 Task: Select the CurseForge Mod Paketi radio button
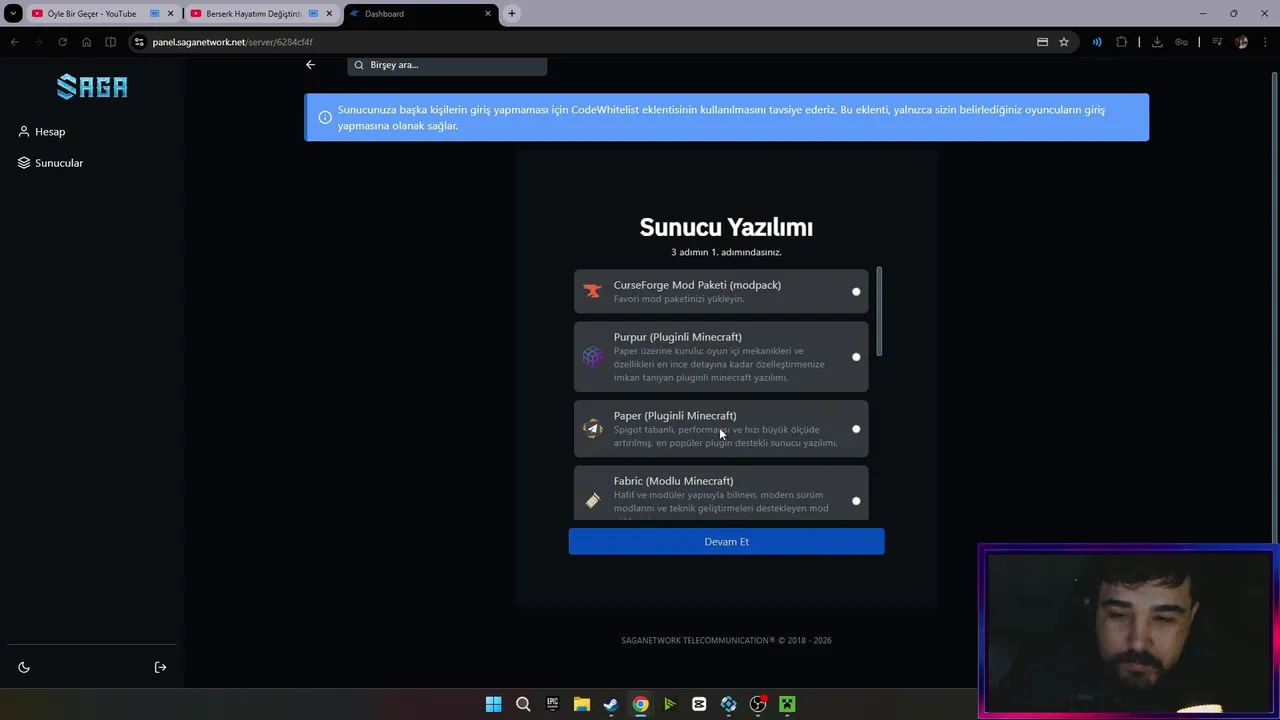856,292
